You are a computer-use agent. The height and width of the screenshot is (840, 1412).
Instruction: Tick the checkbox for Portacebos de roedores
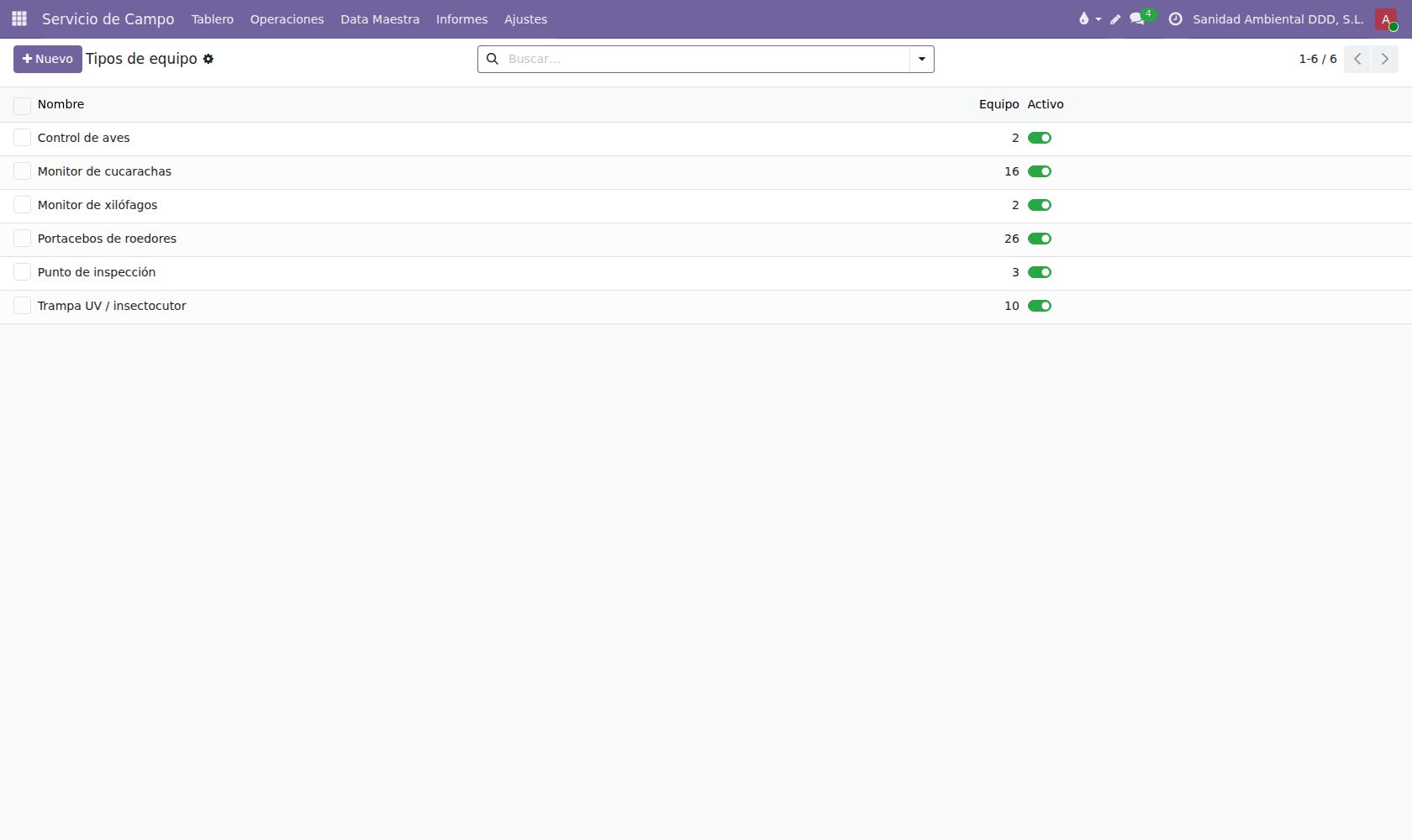23,239
